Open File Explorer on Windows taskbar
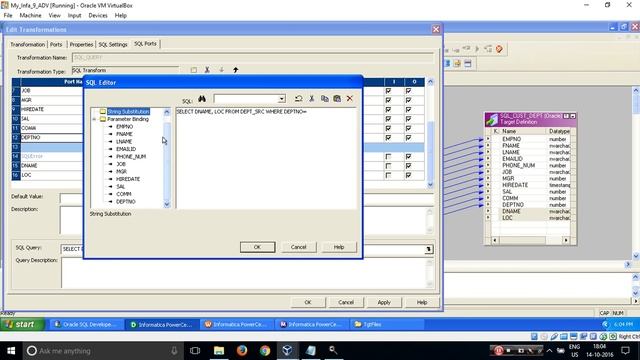 click(219, 351)
